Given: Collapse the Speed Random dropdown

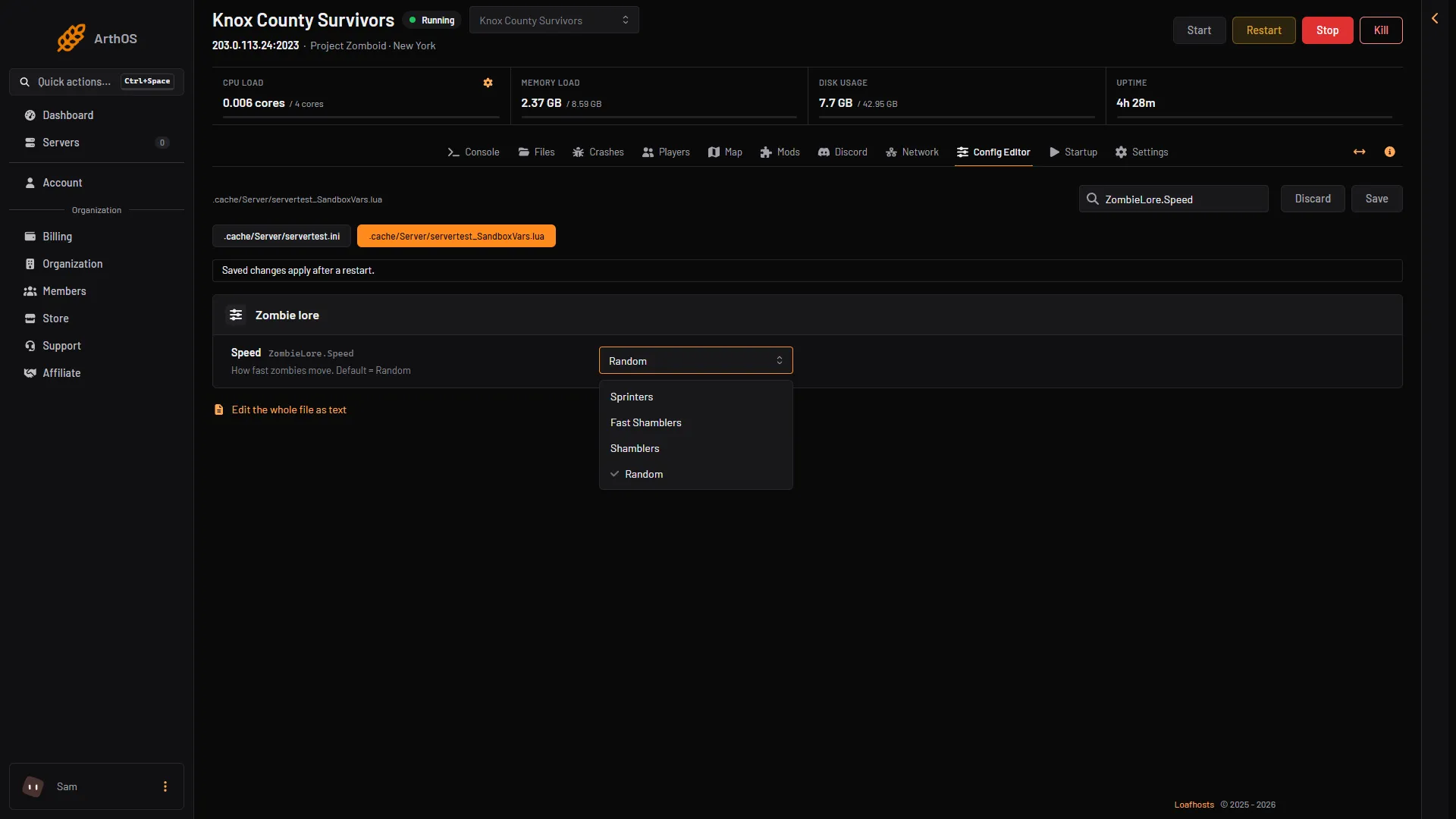Looking at the screenshot, I should [695, 361].
